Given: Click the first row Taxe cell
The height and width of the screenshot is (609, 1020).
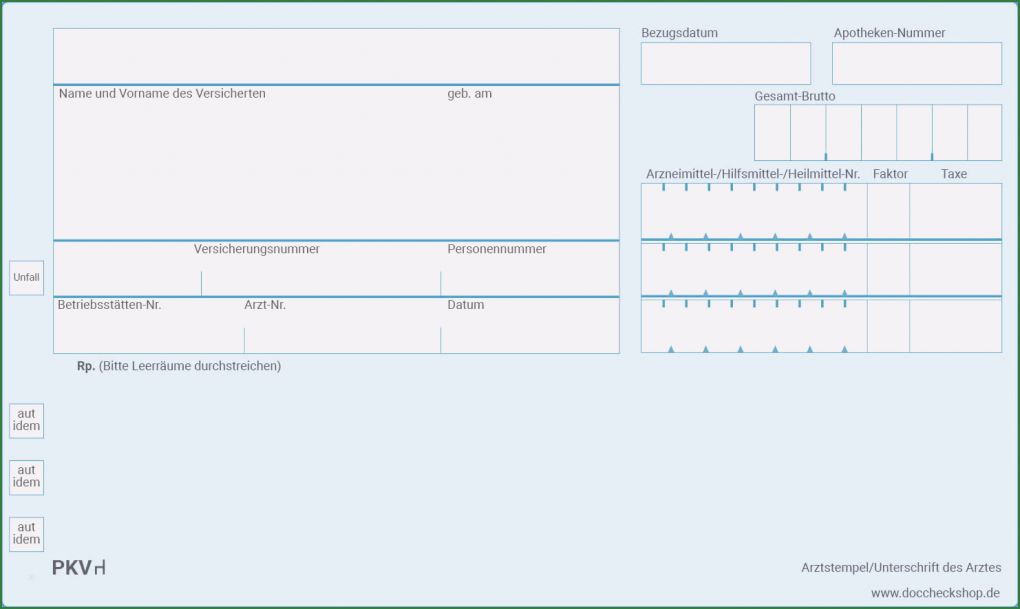Looking at the screenshot, I should pos(955,211).
